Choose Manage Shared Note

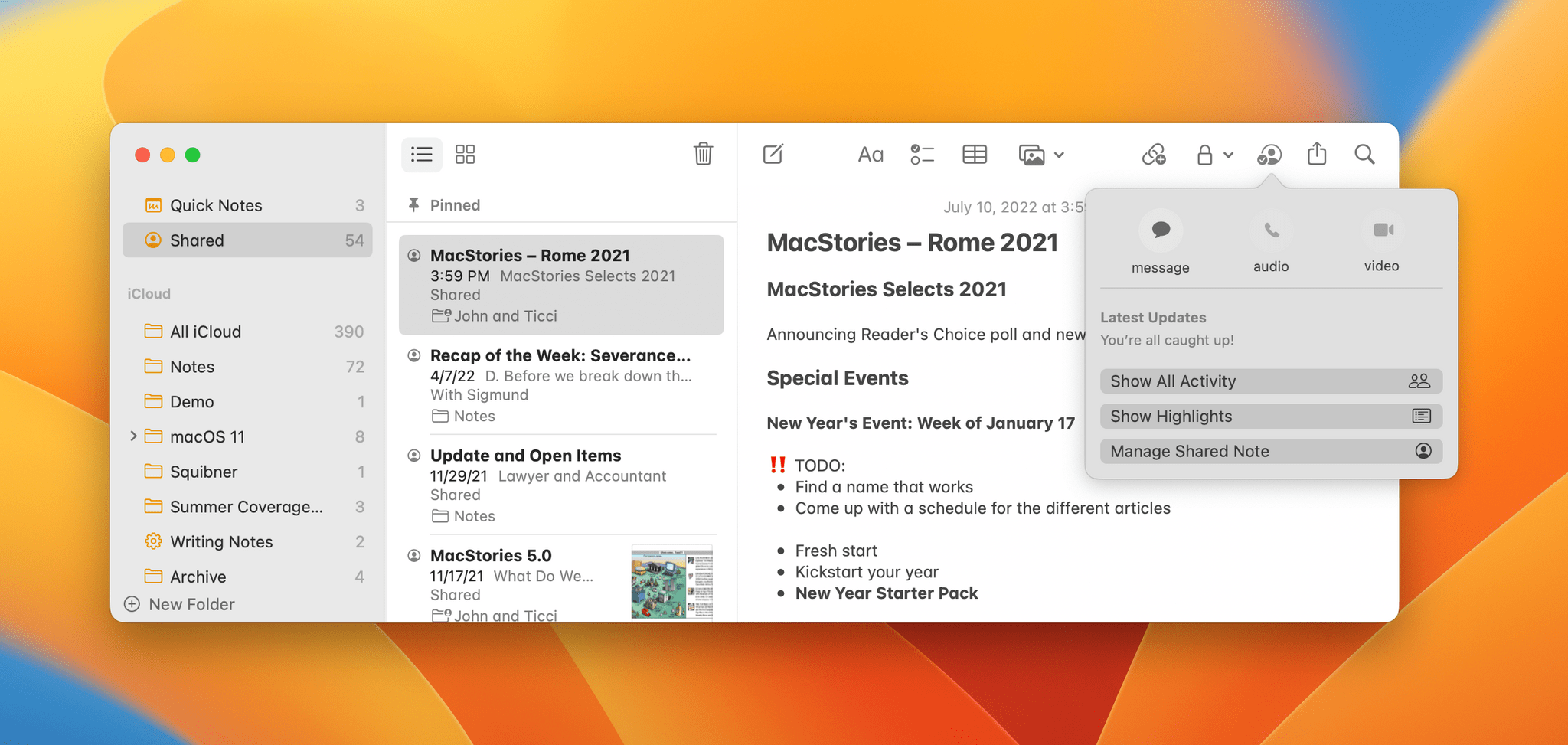(1271, 452)
